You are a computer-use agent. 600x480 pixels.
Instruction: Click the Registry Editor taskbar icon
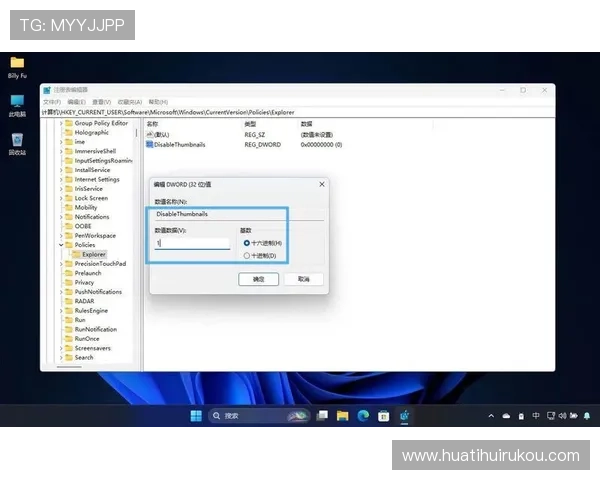[404, 415]
